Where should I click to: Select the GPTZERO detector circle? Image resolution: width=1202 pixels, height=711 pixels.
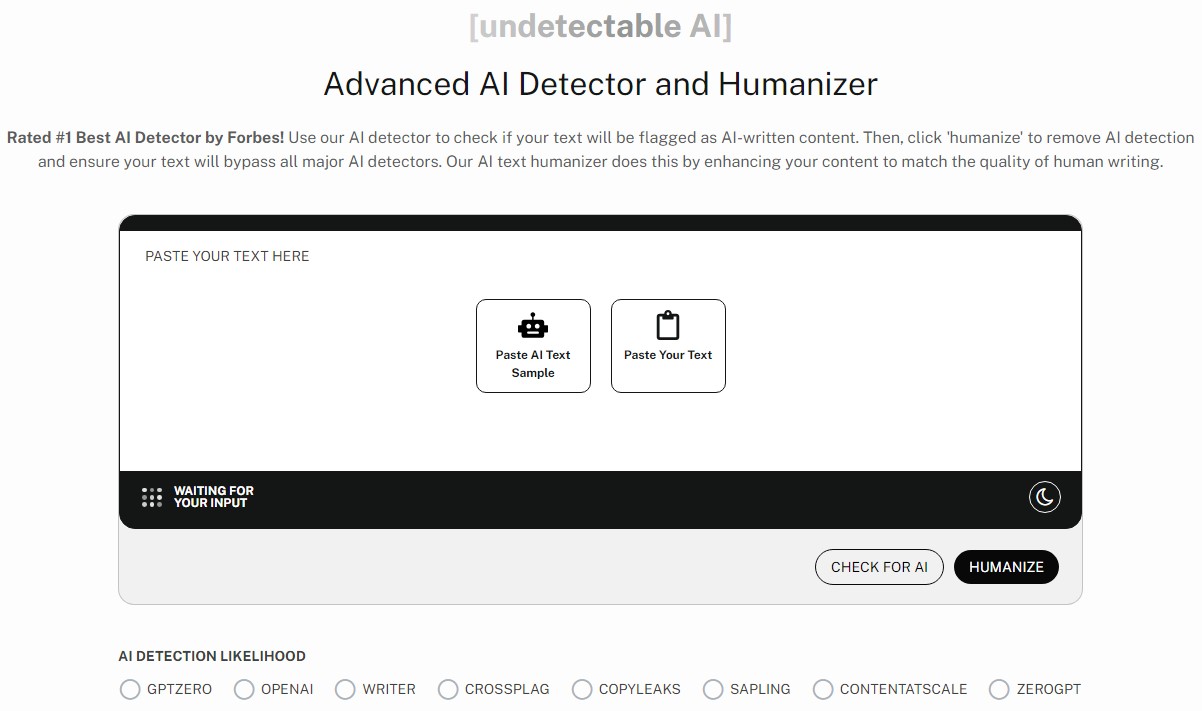point(130,689)
